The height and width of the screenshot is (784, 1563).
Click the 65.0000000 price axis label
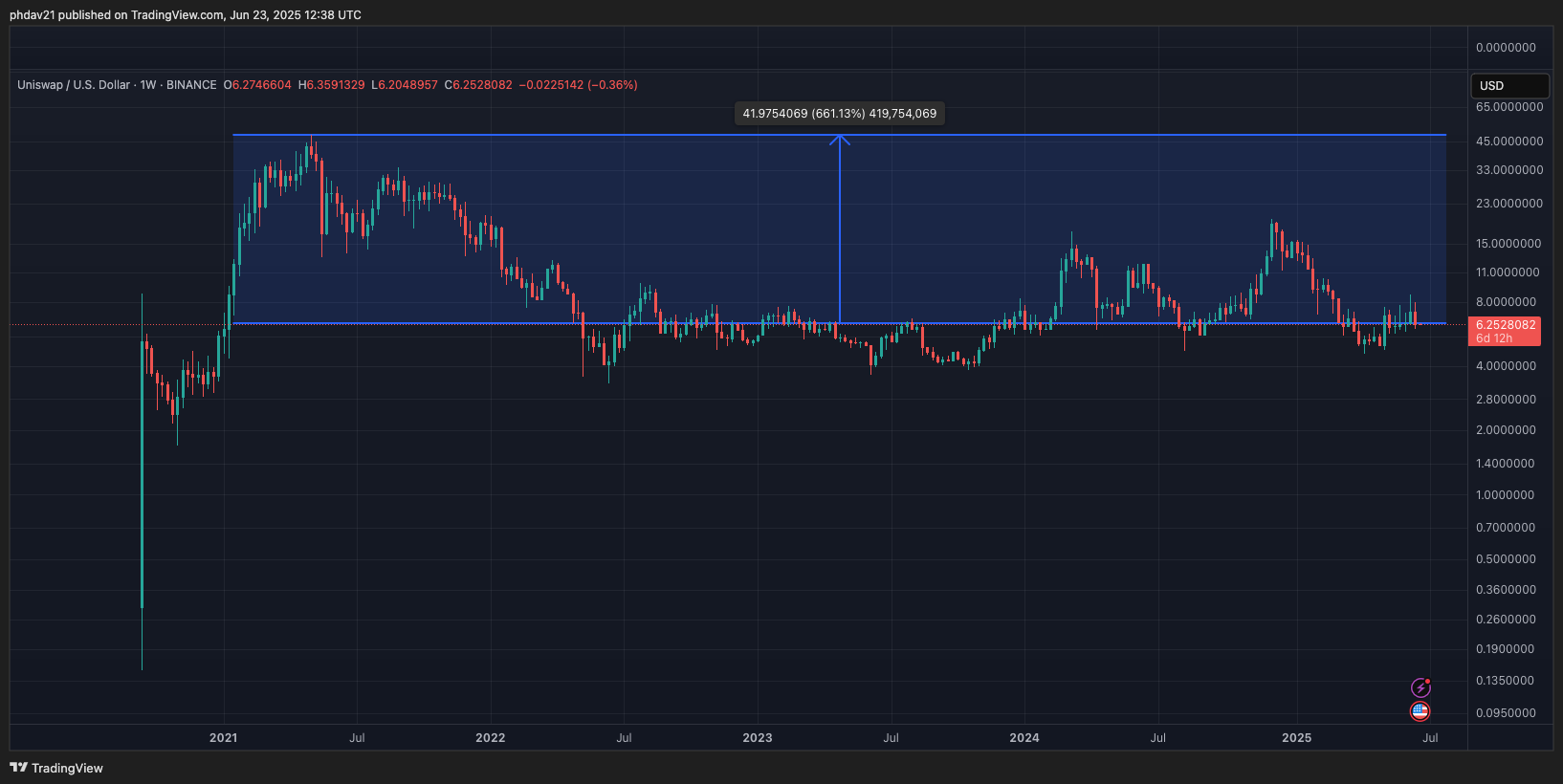1509,107
